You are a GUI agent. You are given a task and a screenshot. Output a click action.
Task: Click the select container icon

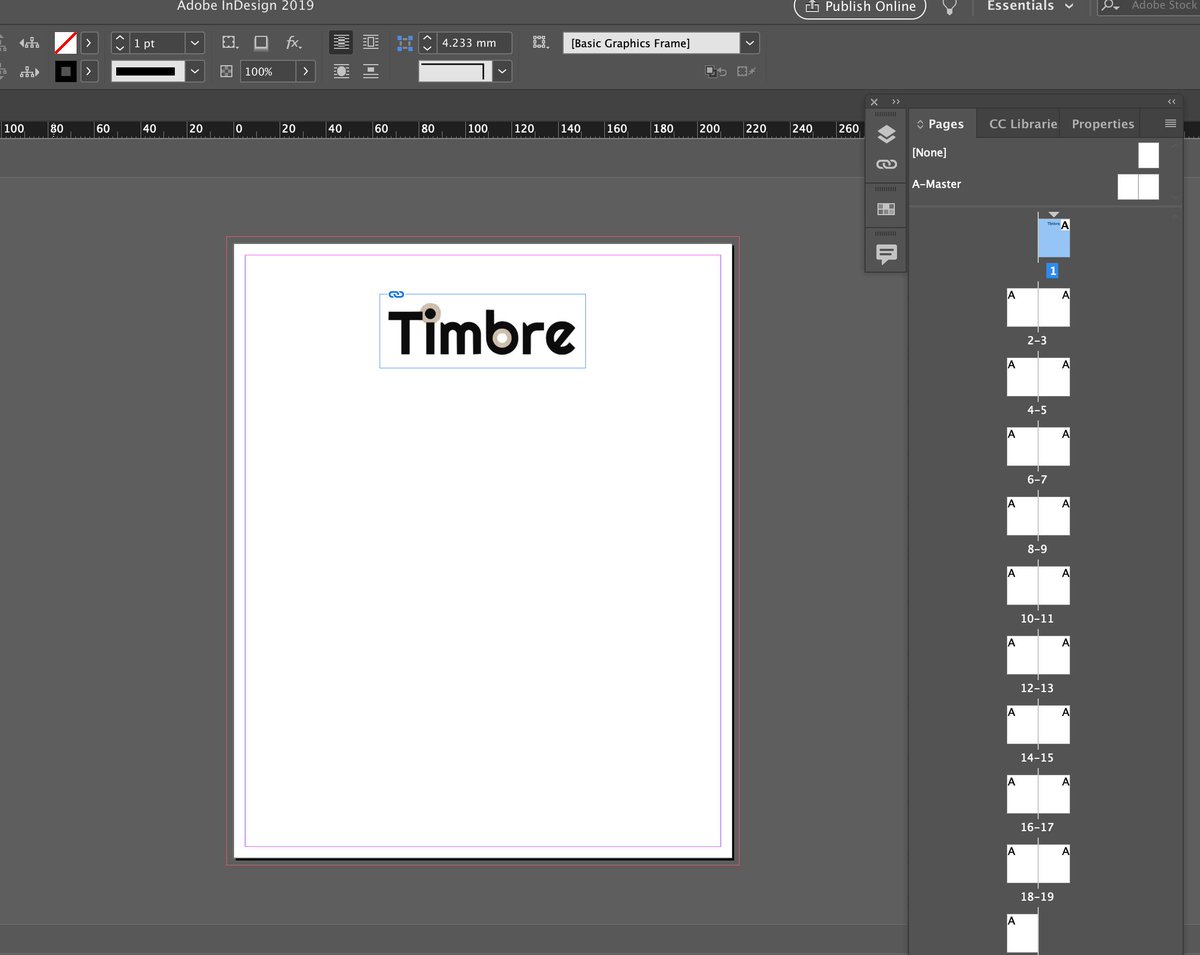click(x=30, y=43)
